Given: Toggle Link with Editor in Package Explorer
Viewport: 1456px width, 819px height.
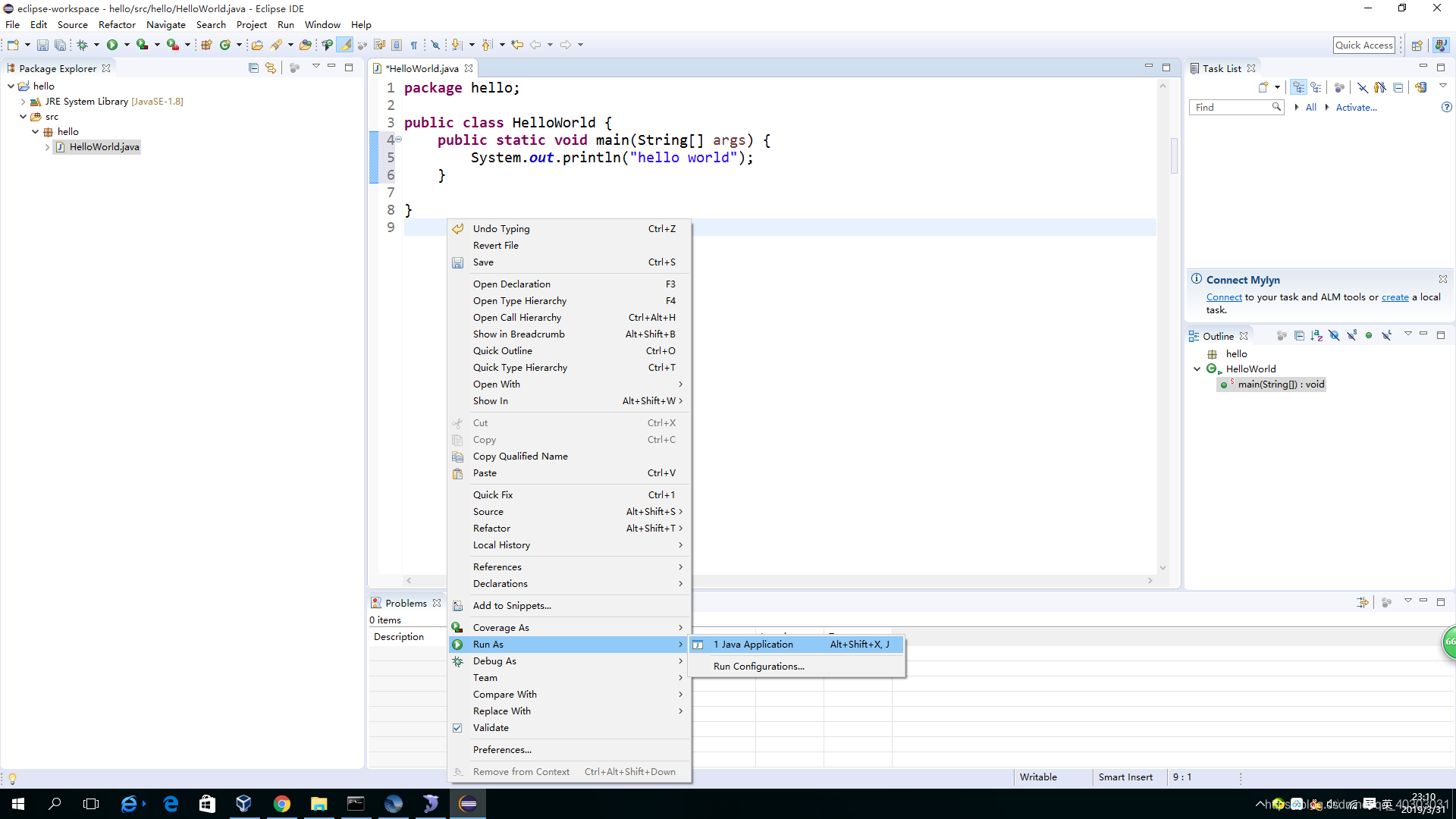Looking at the screenshot, I should (x=271, y=67).
